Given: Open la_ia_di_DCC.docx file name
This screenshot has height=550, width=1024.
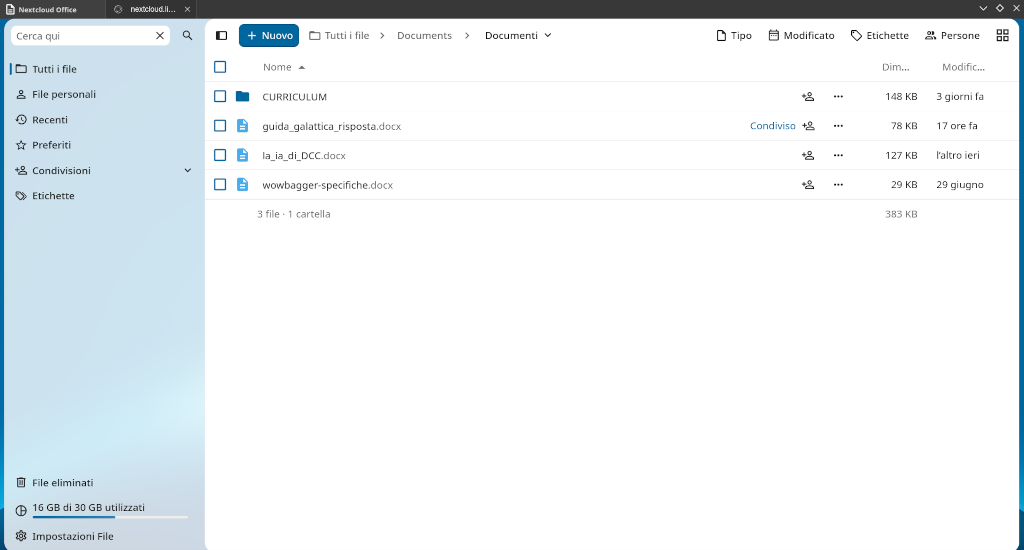Looking at the screenshot, I should [304, 155].
